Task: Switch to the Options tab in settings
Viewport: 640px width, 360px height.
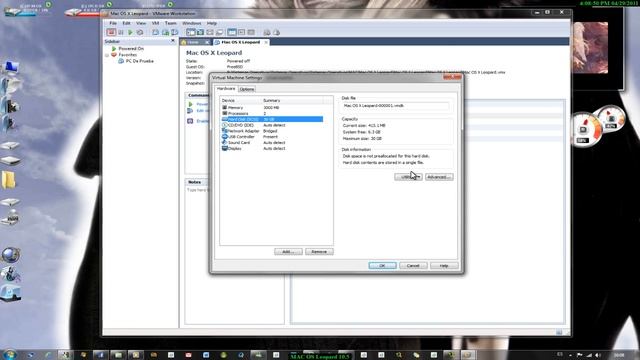Action: click(247, 89)
